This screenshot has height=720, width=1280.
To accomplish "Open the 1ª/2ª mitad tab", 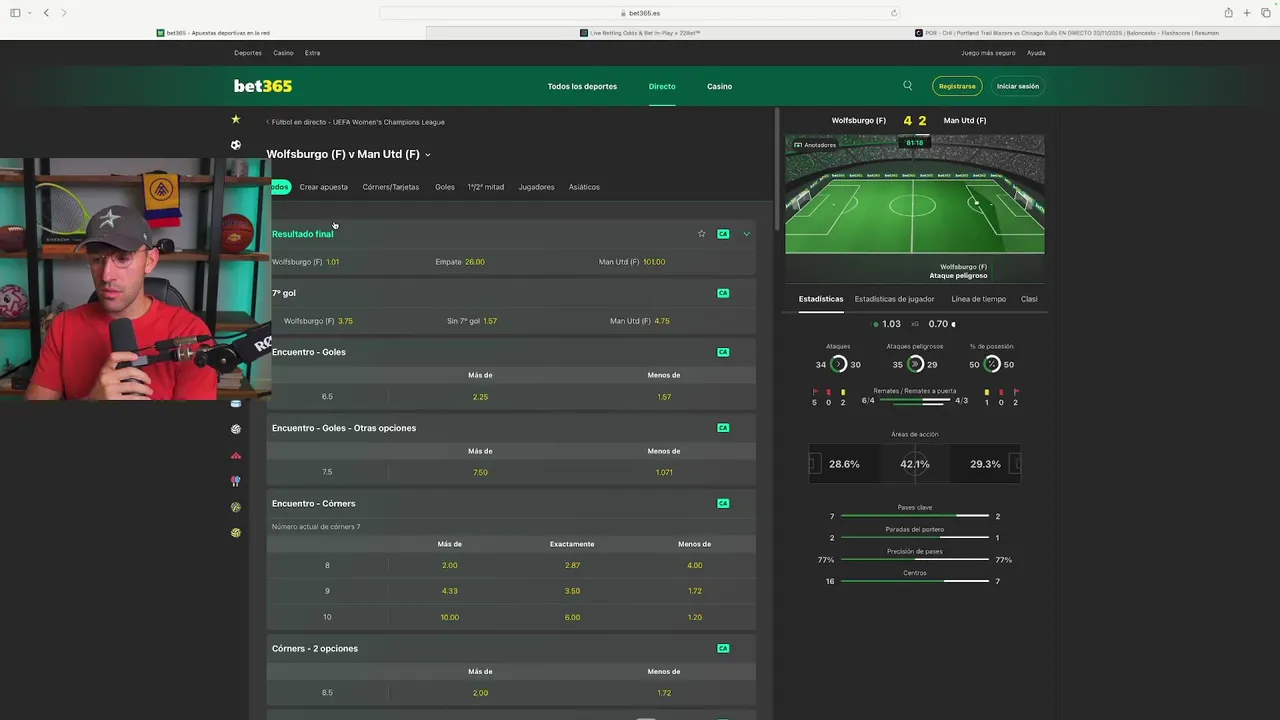I will (486, 187).
